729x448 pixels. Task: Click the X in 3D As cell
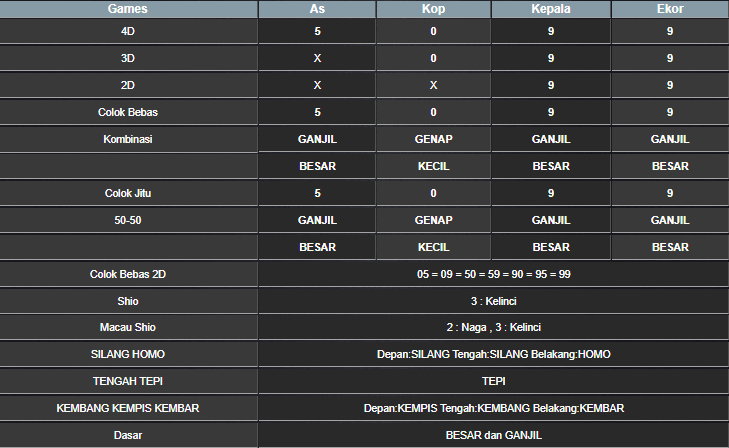317,58
